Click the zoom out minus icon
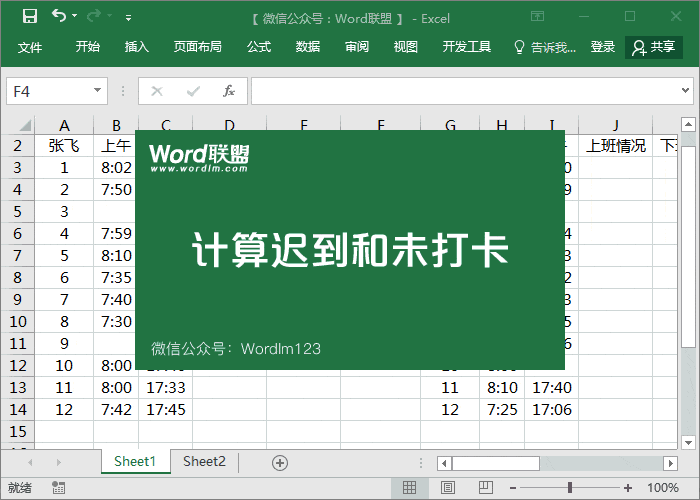 click(x=511, y=488)
